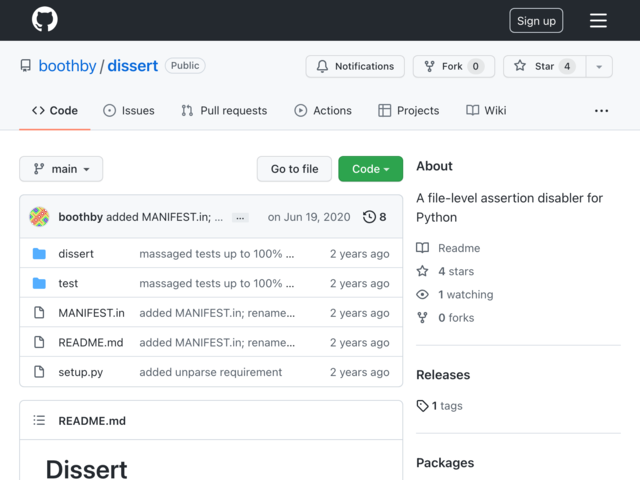The image size is (640, 480).
Task: Expand the green Code dropdown button
Action: pyautogui.click(x=371, y=169)
